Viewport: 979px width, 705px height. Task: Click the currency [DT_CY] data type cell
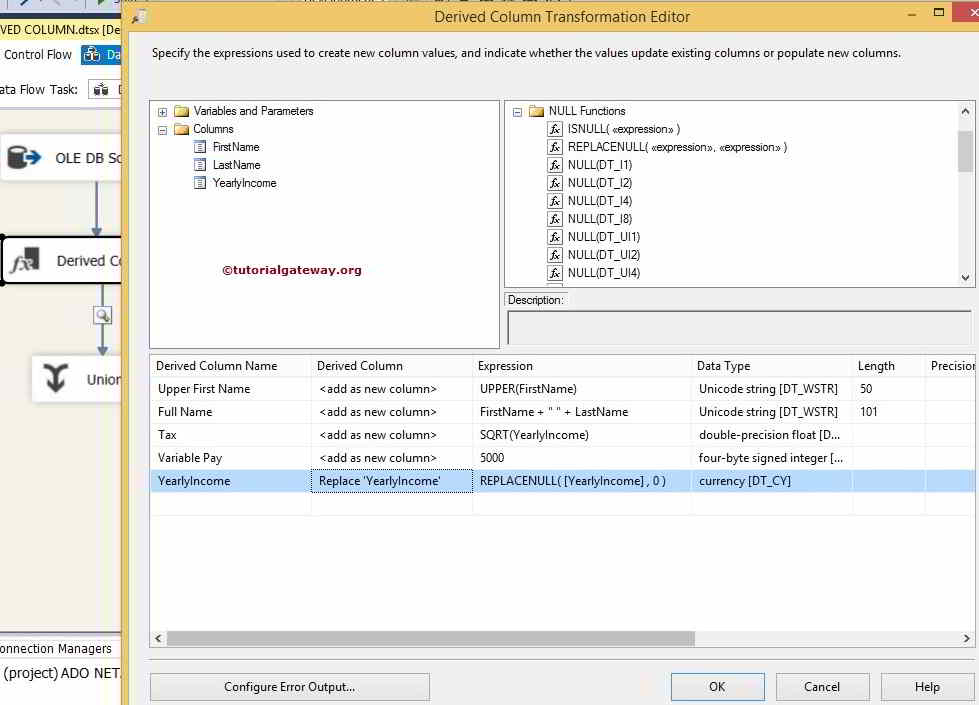[x=772, y=481]
